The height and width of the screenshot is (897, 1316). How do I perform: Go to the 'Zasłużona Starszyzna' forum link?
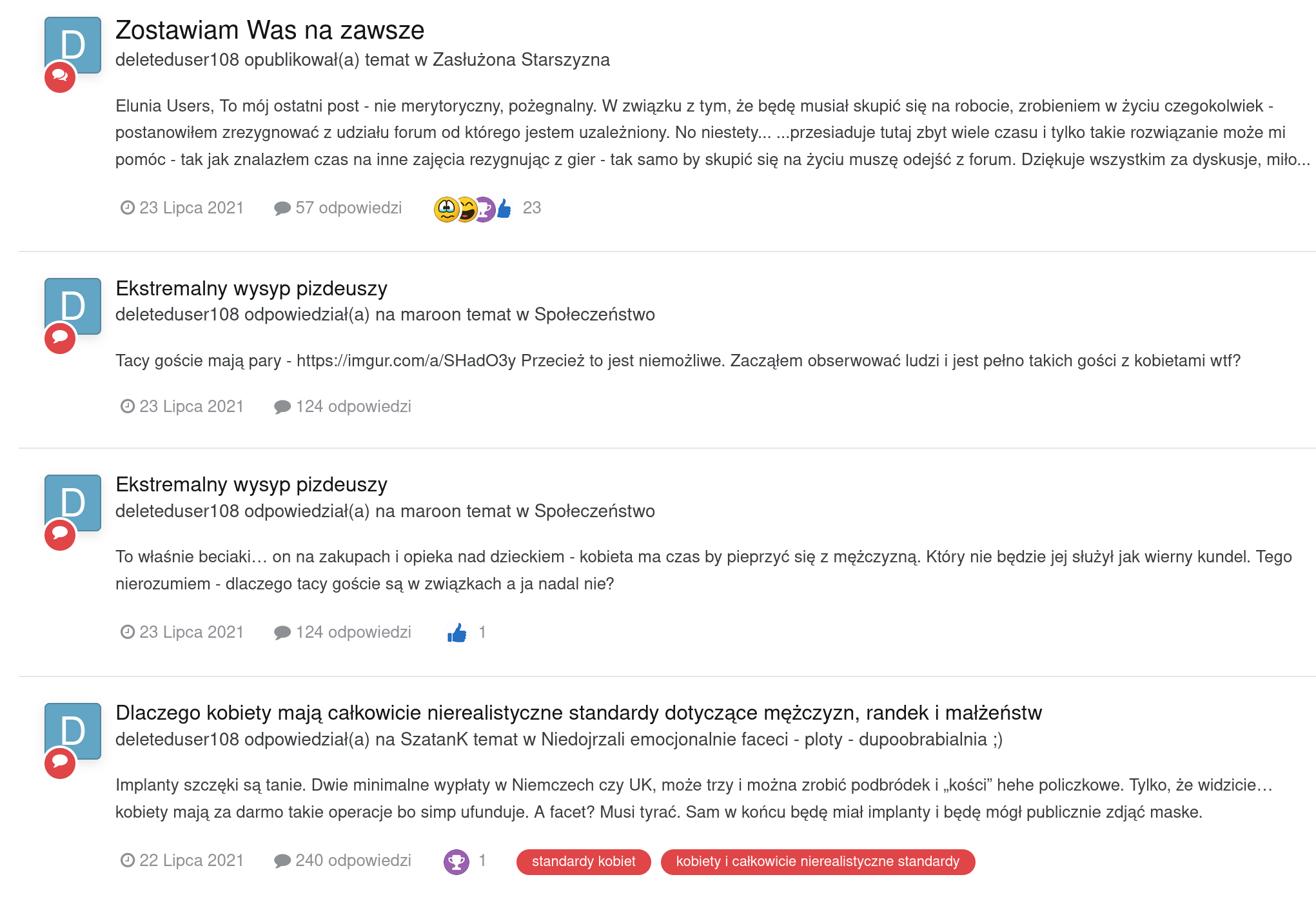point(521,59)
